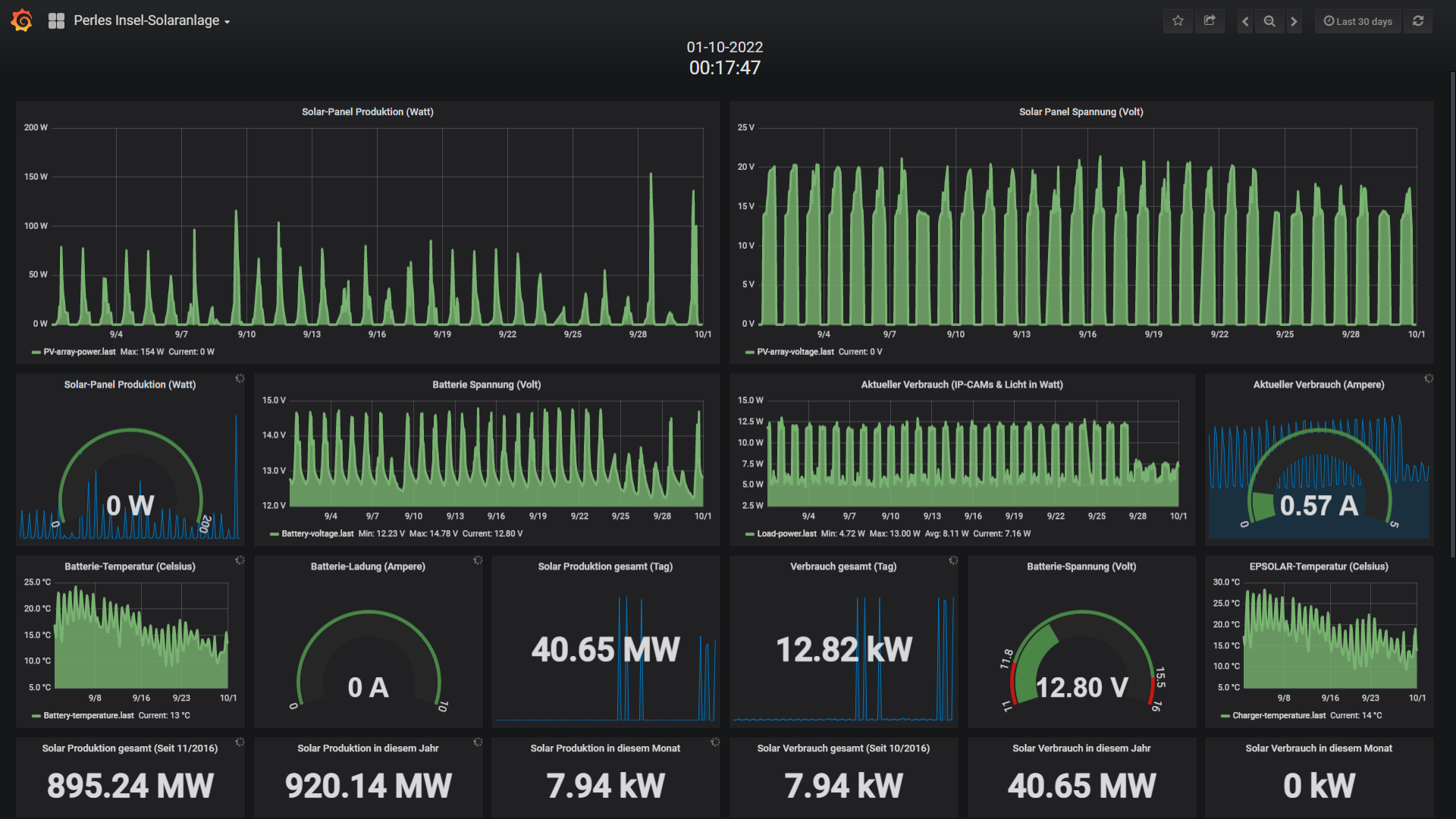This screenshot has width=1456, height=819.
Task: Click the refresh dashboard icon
Action: [x=1418, y=21]
